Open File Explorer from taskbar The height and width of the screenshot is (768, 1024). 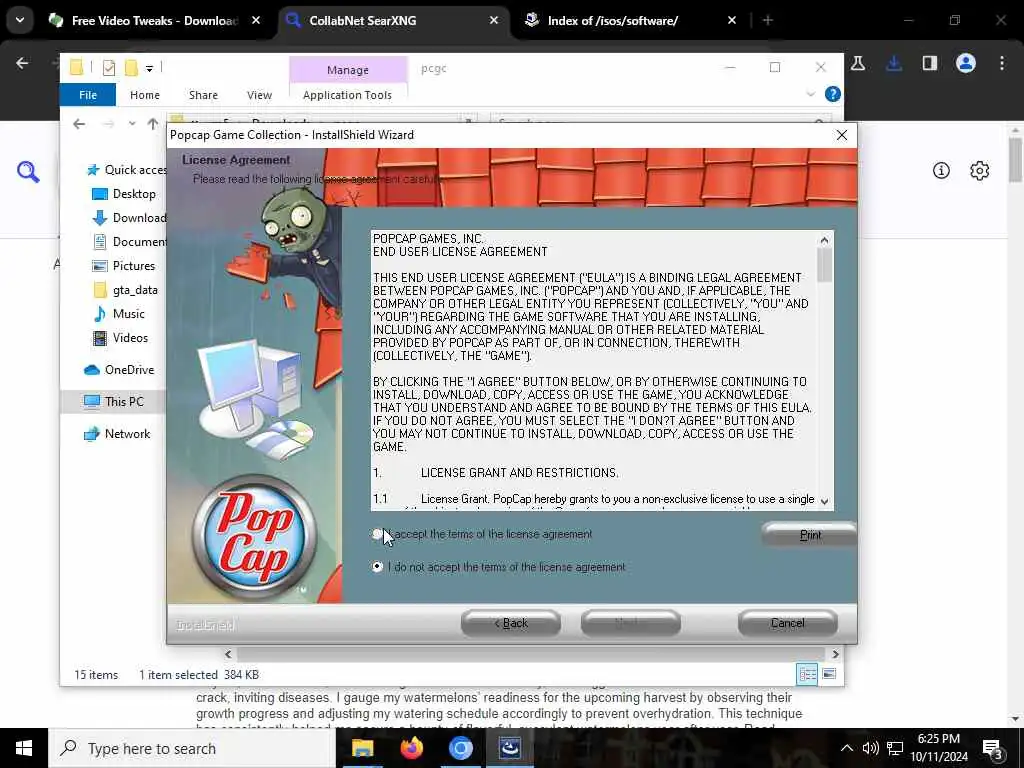[x=362, y=748]
